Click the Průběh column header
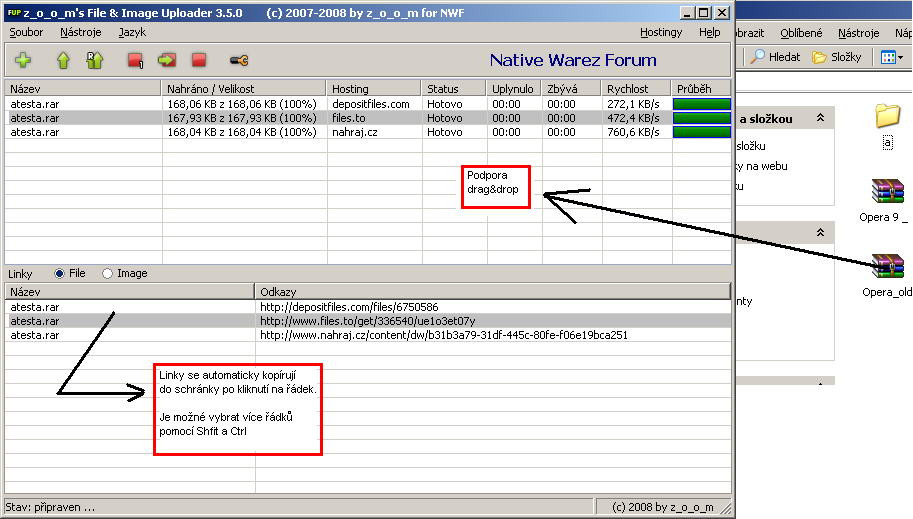This screenshot has height=519, width=913. pos(701,89)
